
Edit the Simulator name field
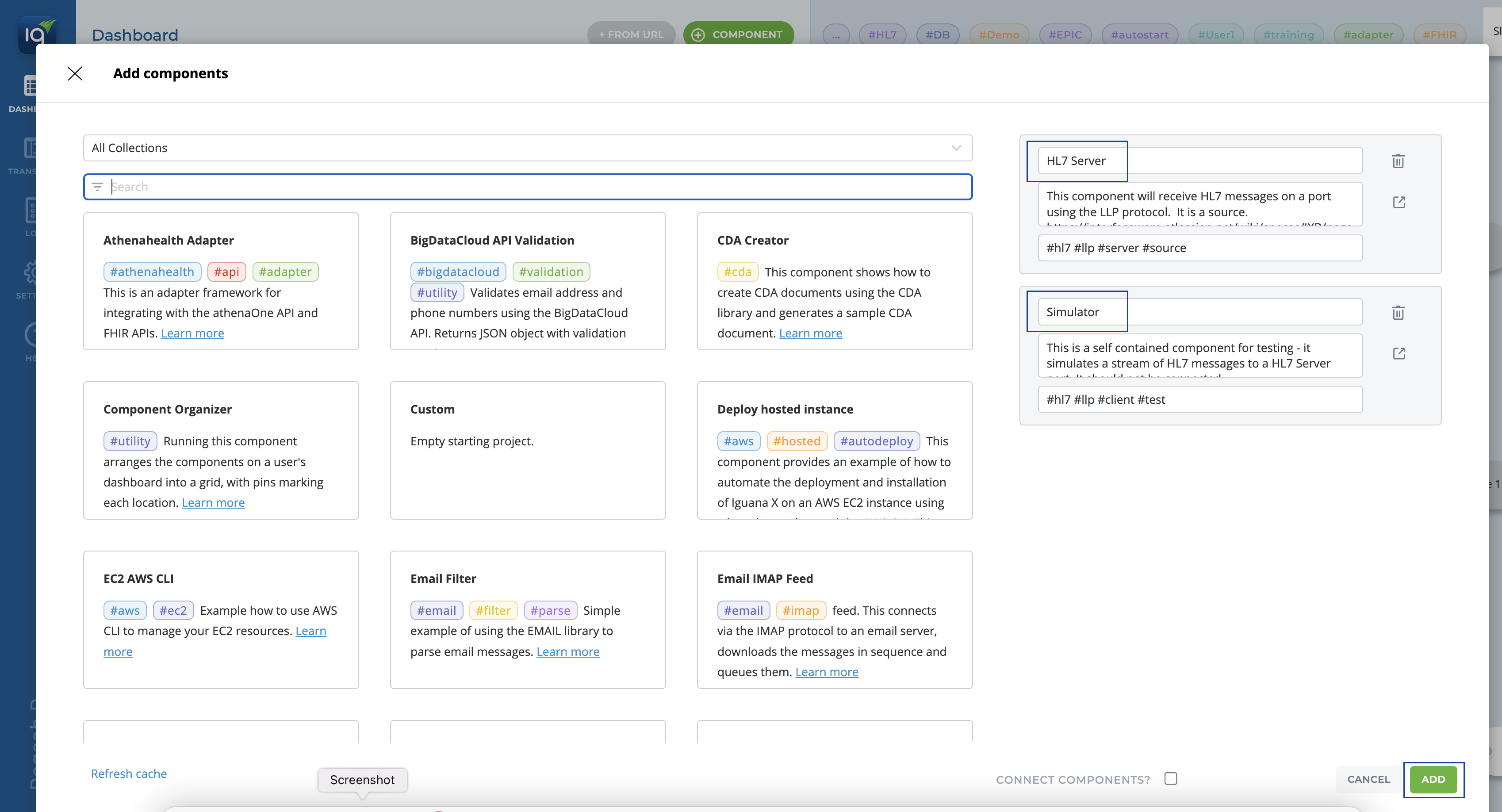(x=1200, y=312)
